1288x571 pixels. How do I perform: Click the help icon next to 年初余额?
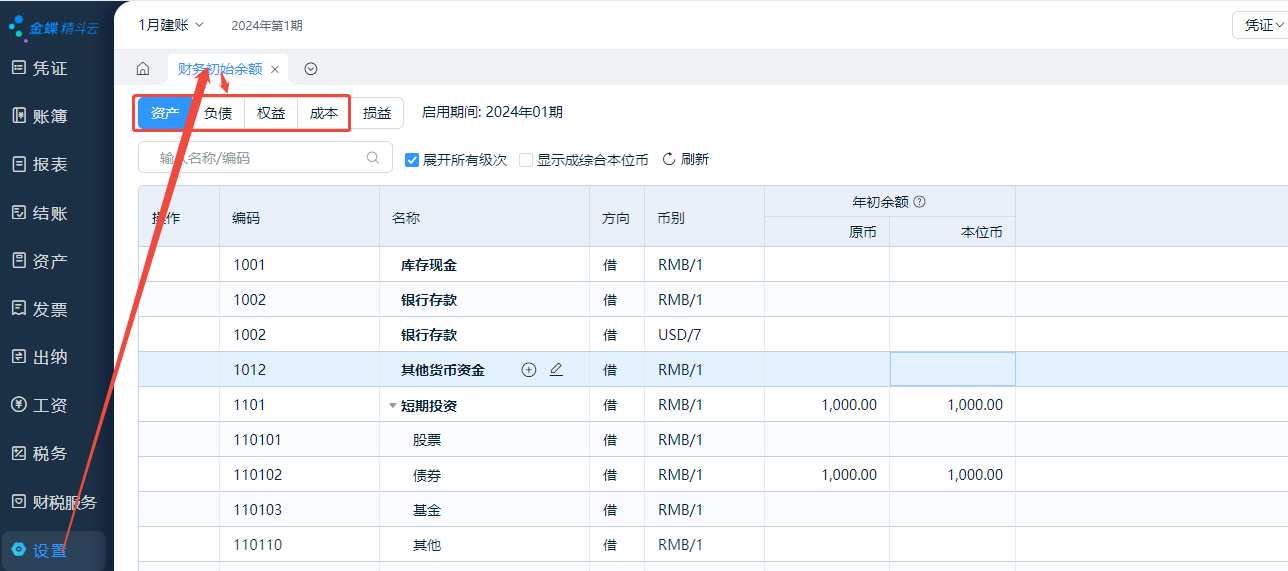(920, 202)
